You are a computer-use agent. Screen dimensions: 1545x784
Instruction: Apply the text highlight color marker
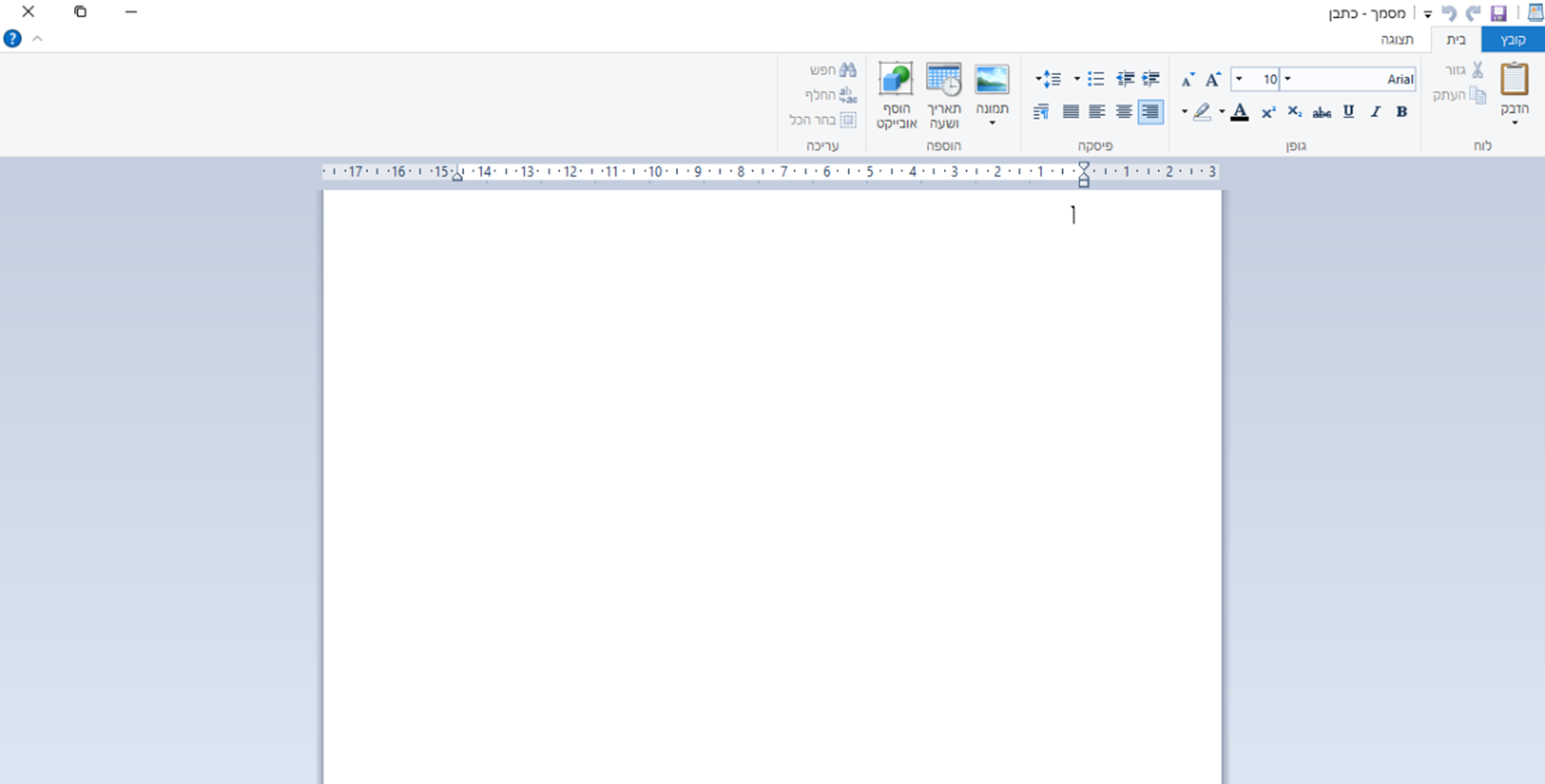coord(1202,112)
